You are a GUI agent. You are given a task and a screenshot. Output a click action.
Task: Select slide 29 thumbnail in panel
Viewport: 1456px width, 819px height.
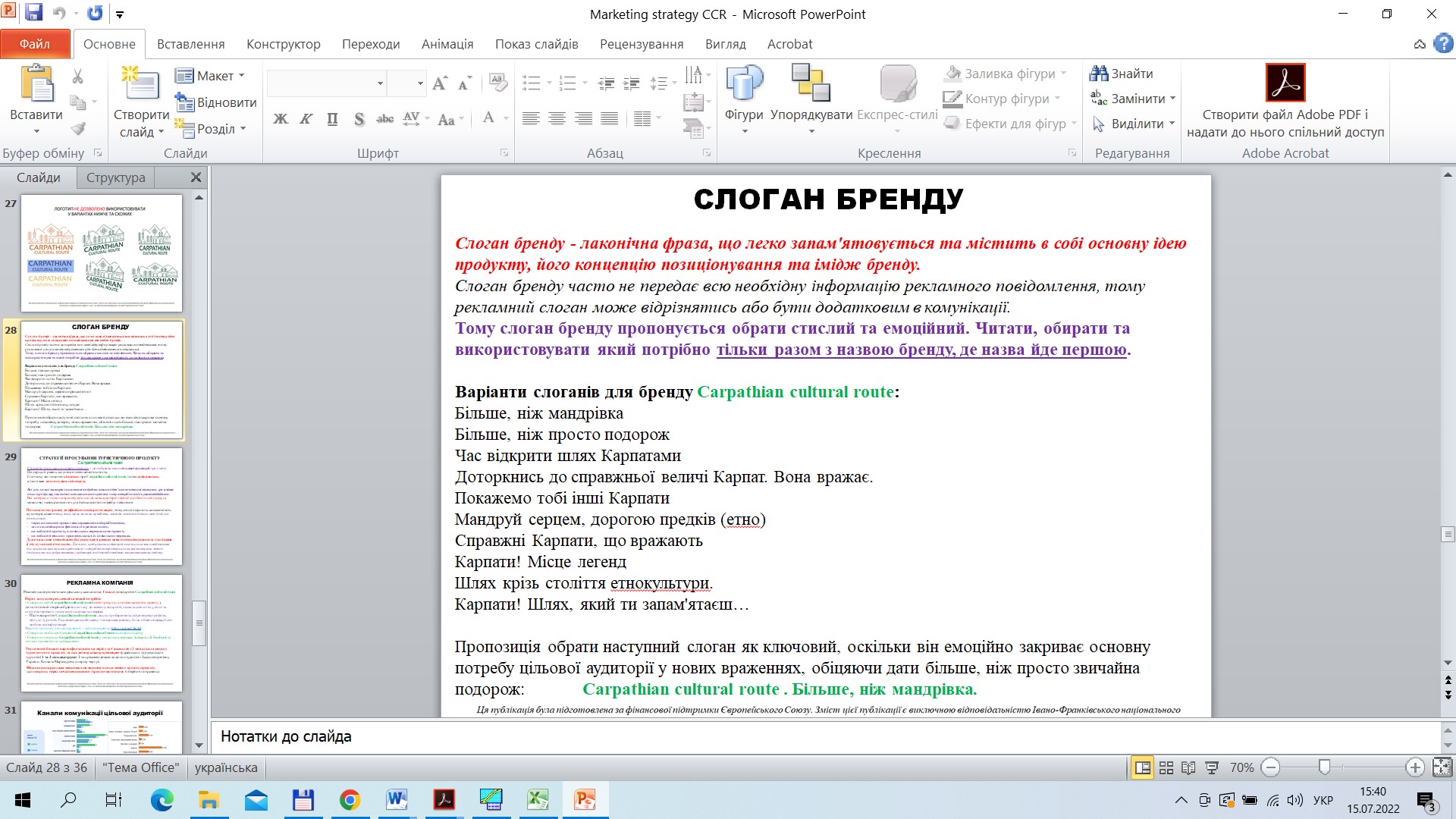(102, 507)
